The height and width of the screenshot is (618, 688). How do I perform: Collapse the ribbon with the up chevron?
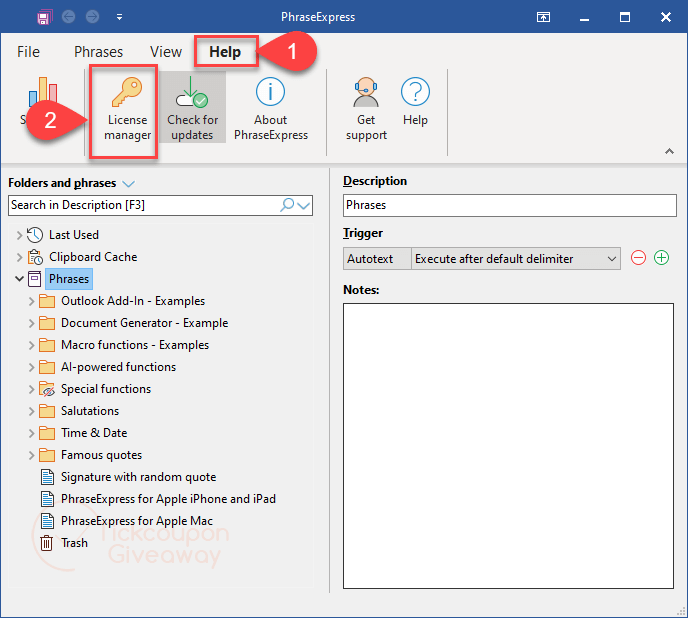pos(669,151)
